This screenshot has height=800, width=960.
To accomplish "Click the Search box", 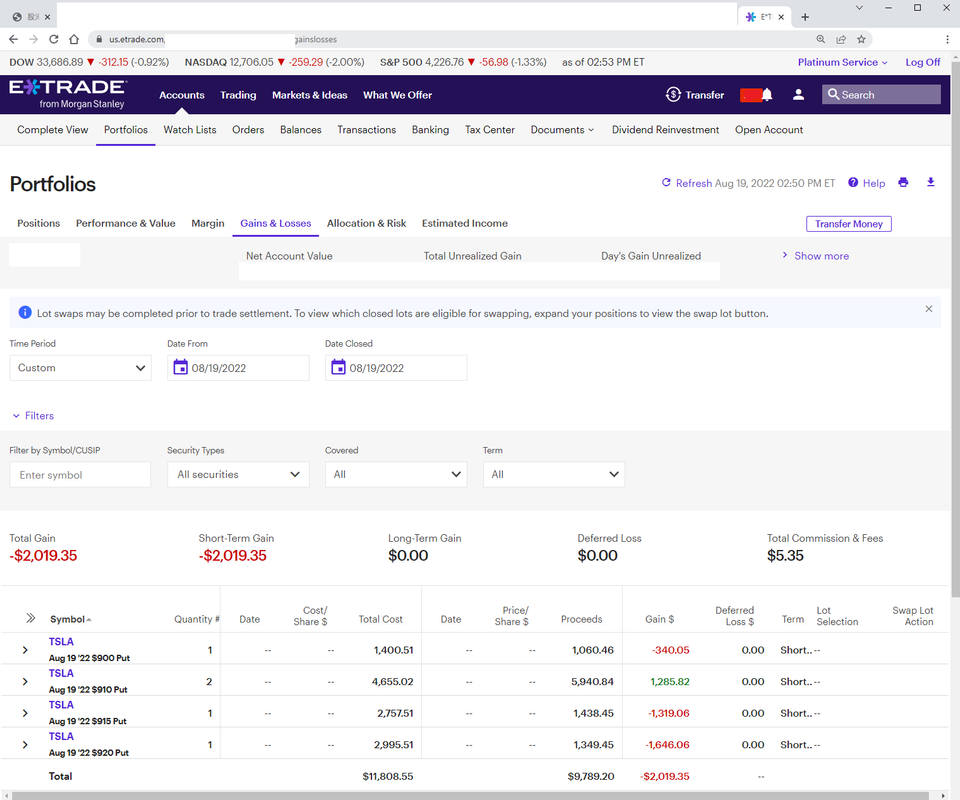I will coord(881,94).
